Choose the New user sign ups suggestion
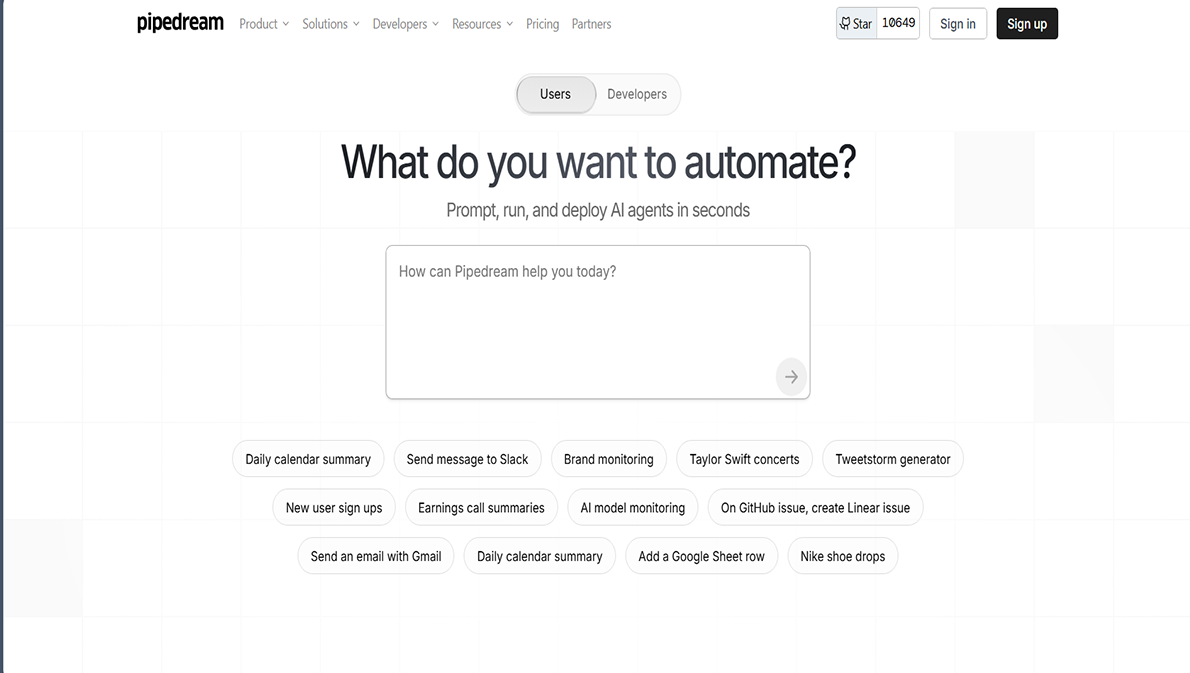The width and height of the screenshot is (1190, 673). click(x=334, y=508)
